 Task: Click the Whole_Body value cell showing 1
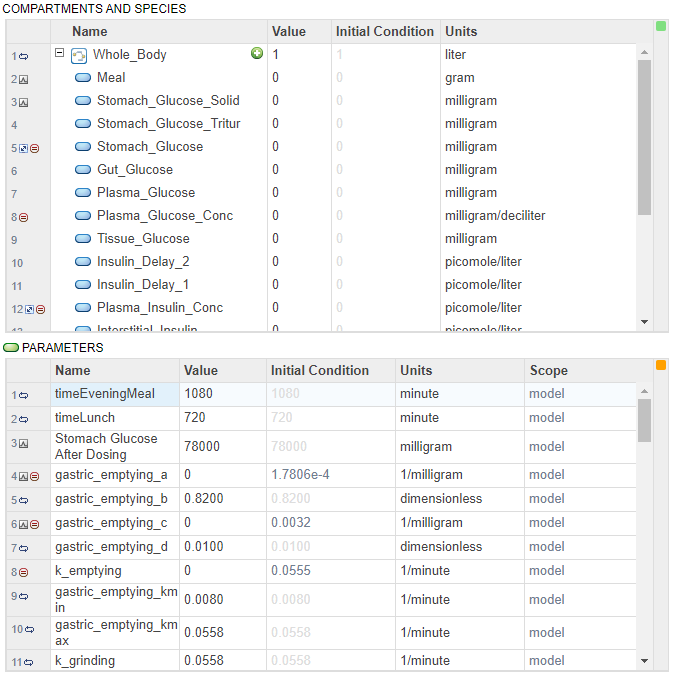click(x=299, y=55)
